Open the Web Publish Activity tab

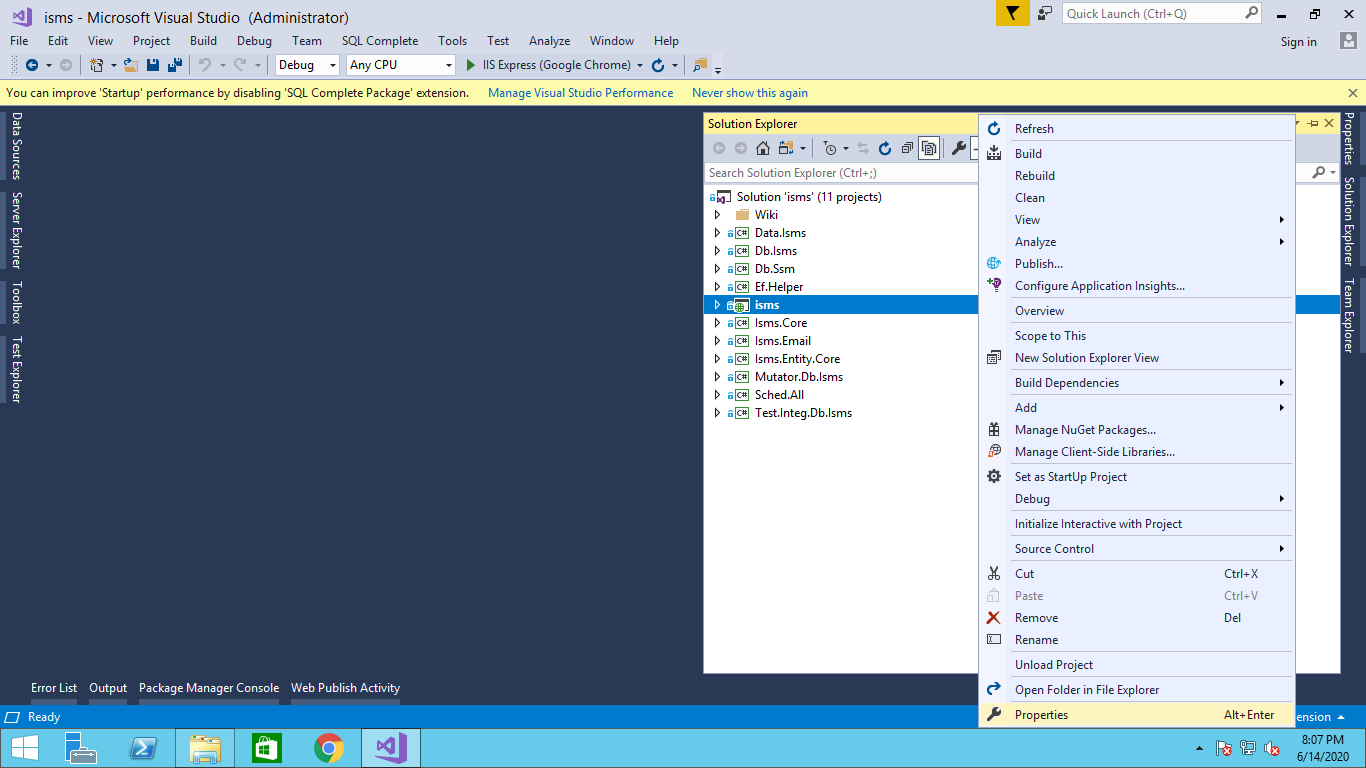coord(345,688)
